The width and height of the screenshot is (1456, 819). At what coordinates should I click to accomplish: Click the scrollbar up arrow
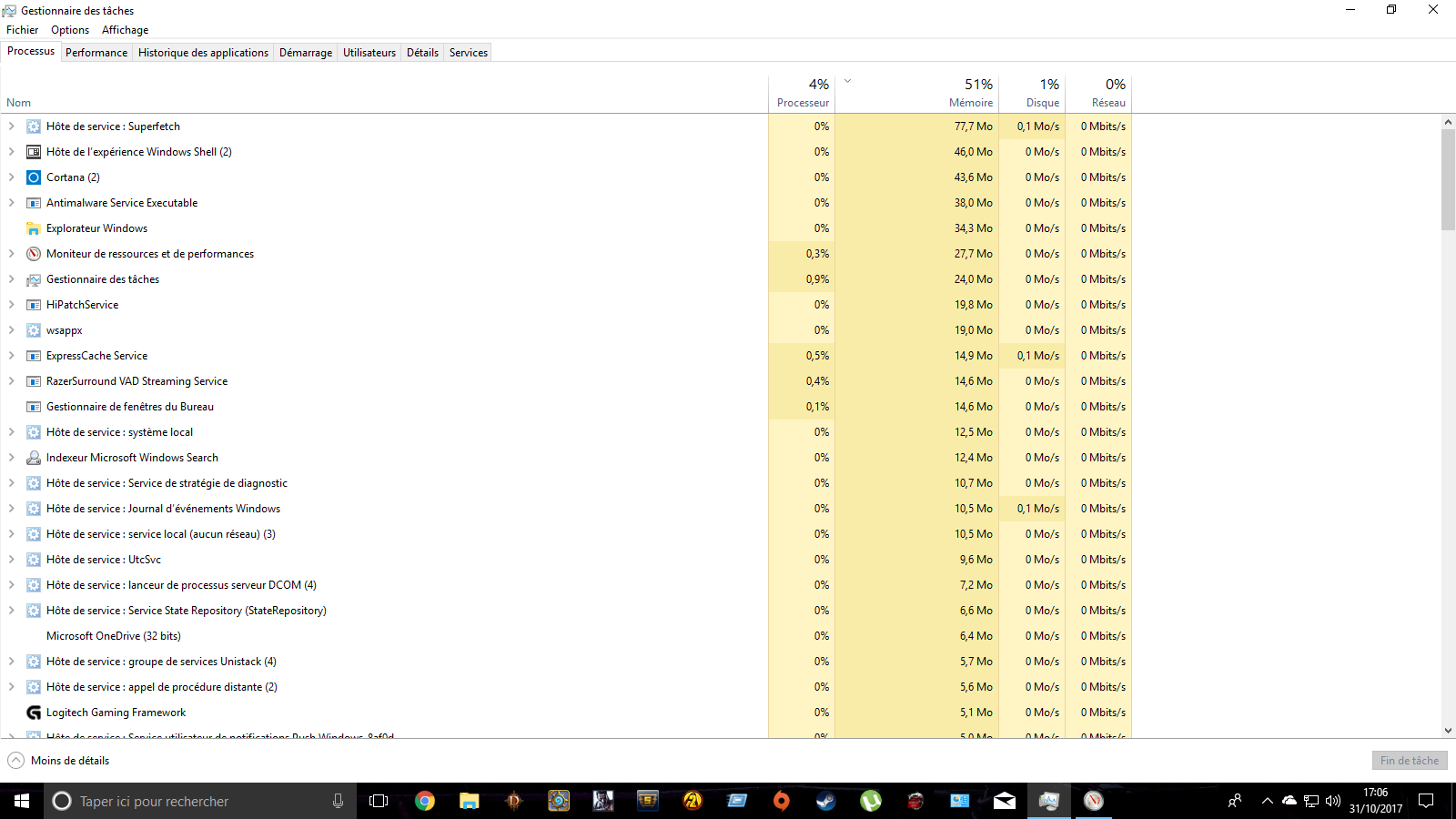coord(1448,122)
